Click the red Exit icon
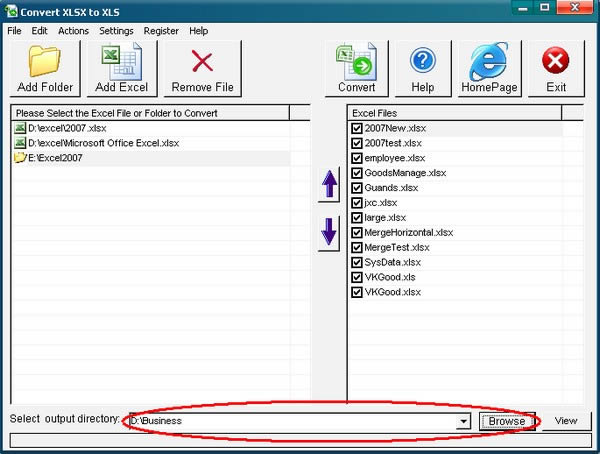 point(556,60)
